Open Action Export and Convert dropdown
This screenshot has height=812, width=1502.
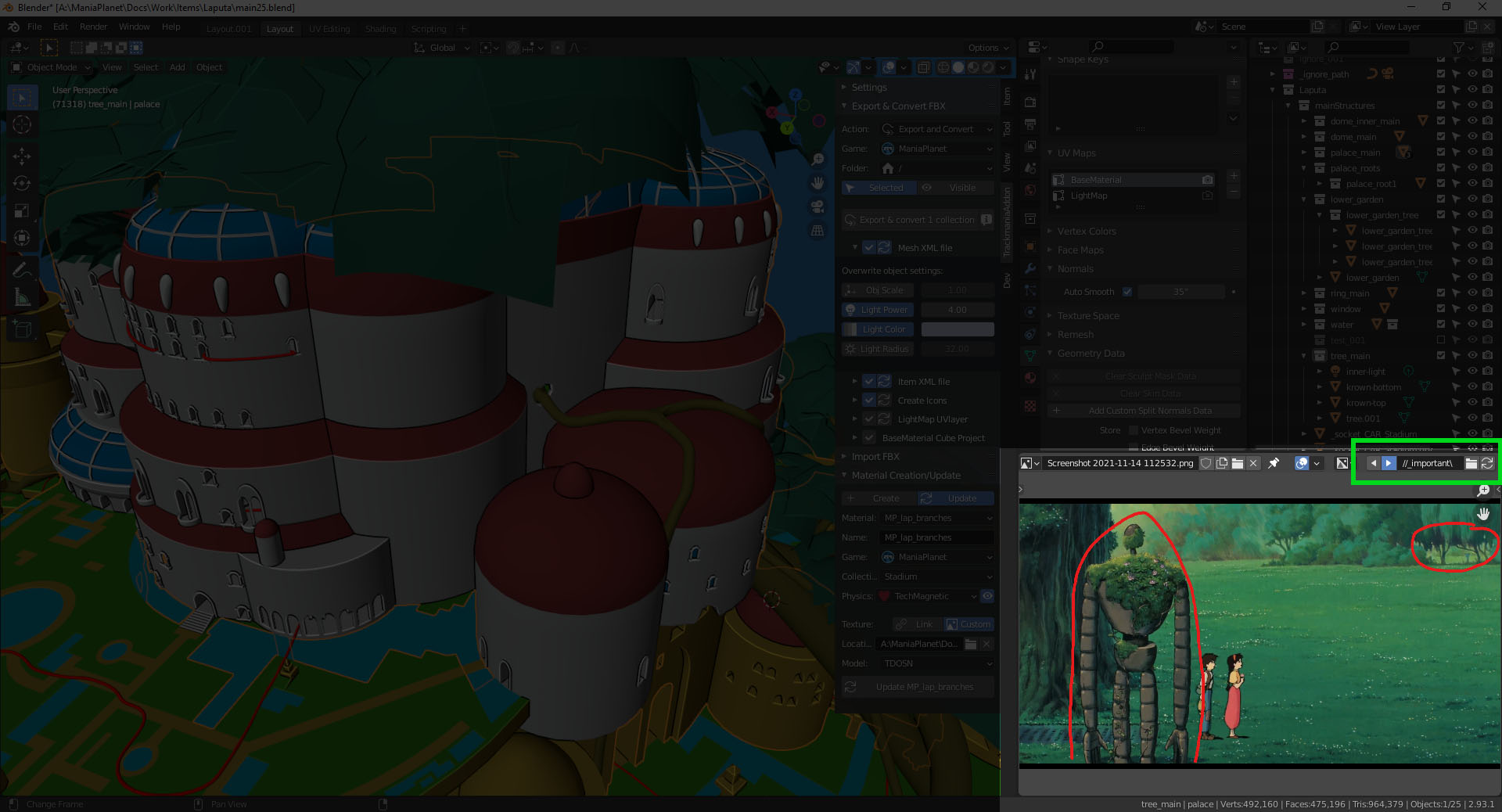pyautogui.click(x=937, y=129)
